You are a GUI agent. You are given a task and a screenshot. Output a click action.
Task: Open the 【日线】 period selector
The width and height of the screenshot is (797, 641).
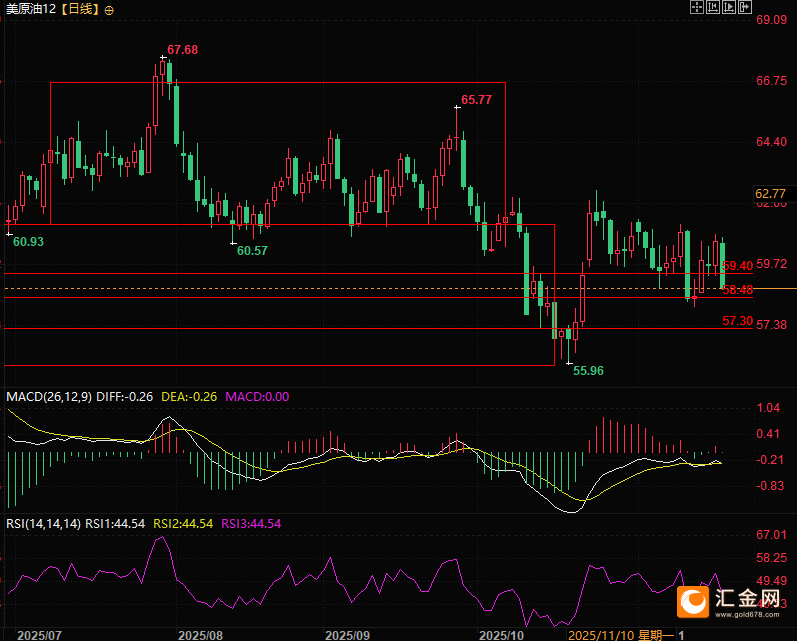(80, 9)
